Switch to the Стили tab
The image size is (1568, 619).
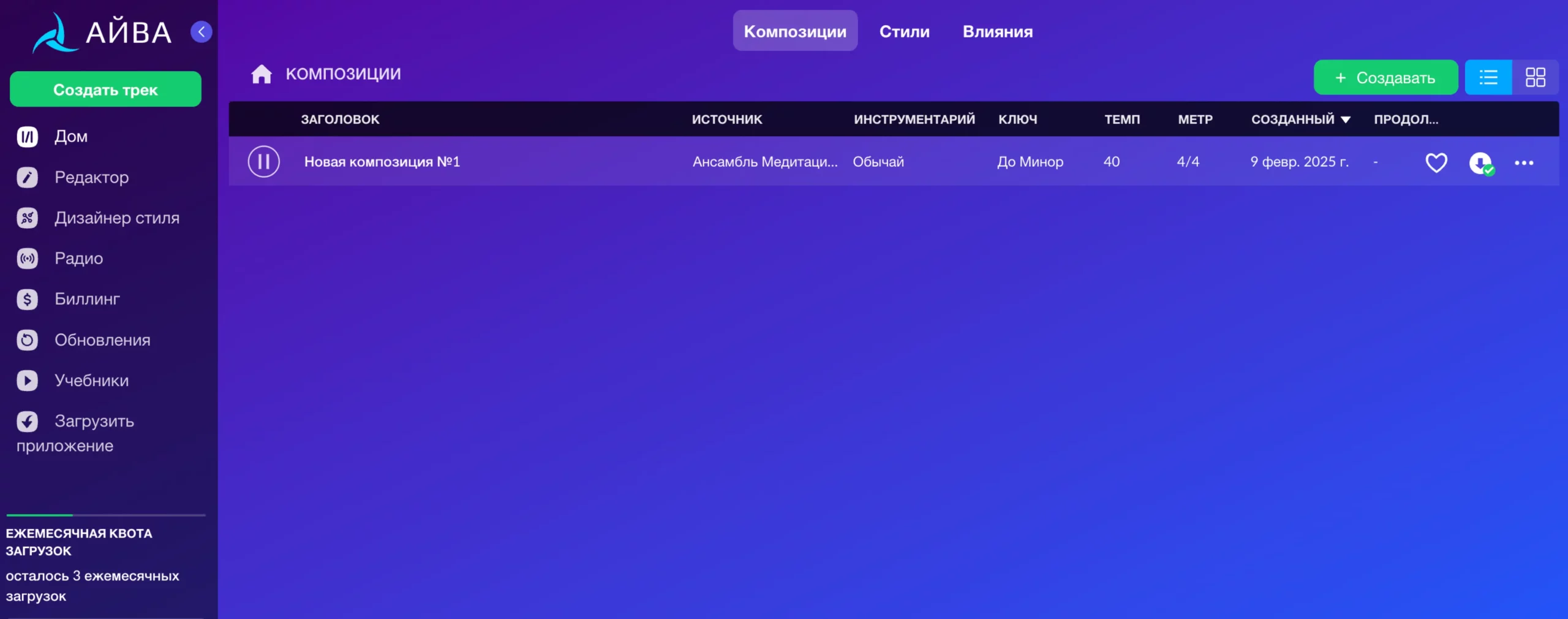pyautogui.click(x=904, y=32)
